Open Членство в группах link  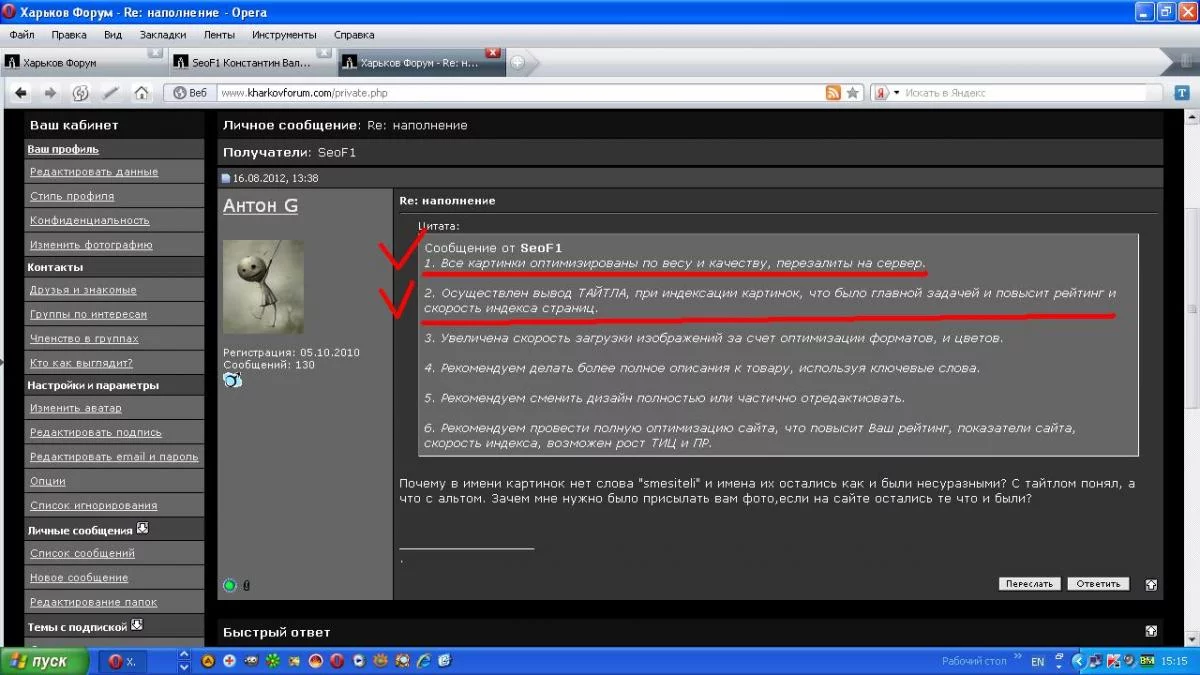pos(84,338)
